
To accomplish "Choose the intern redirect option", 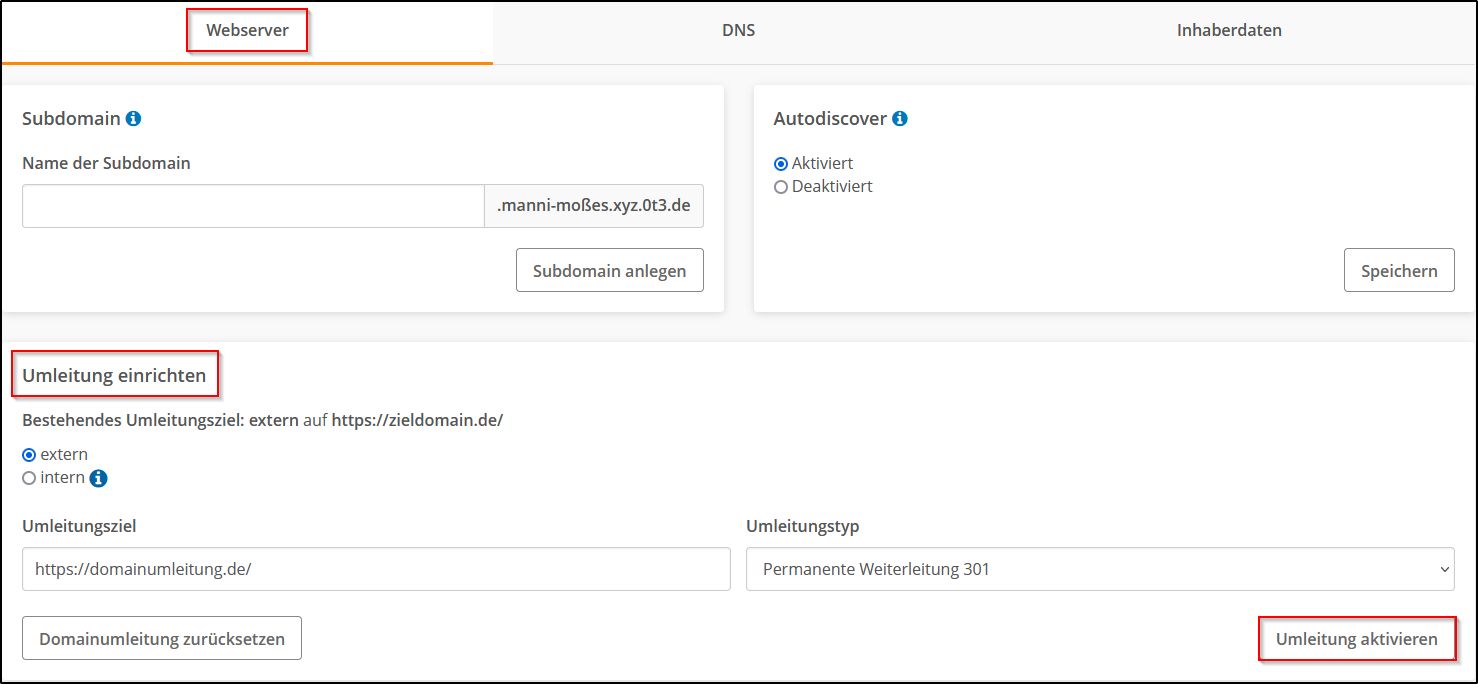I will pos(29,477).
